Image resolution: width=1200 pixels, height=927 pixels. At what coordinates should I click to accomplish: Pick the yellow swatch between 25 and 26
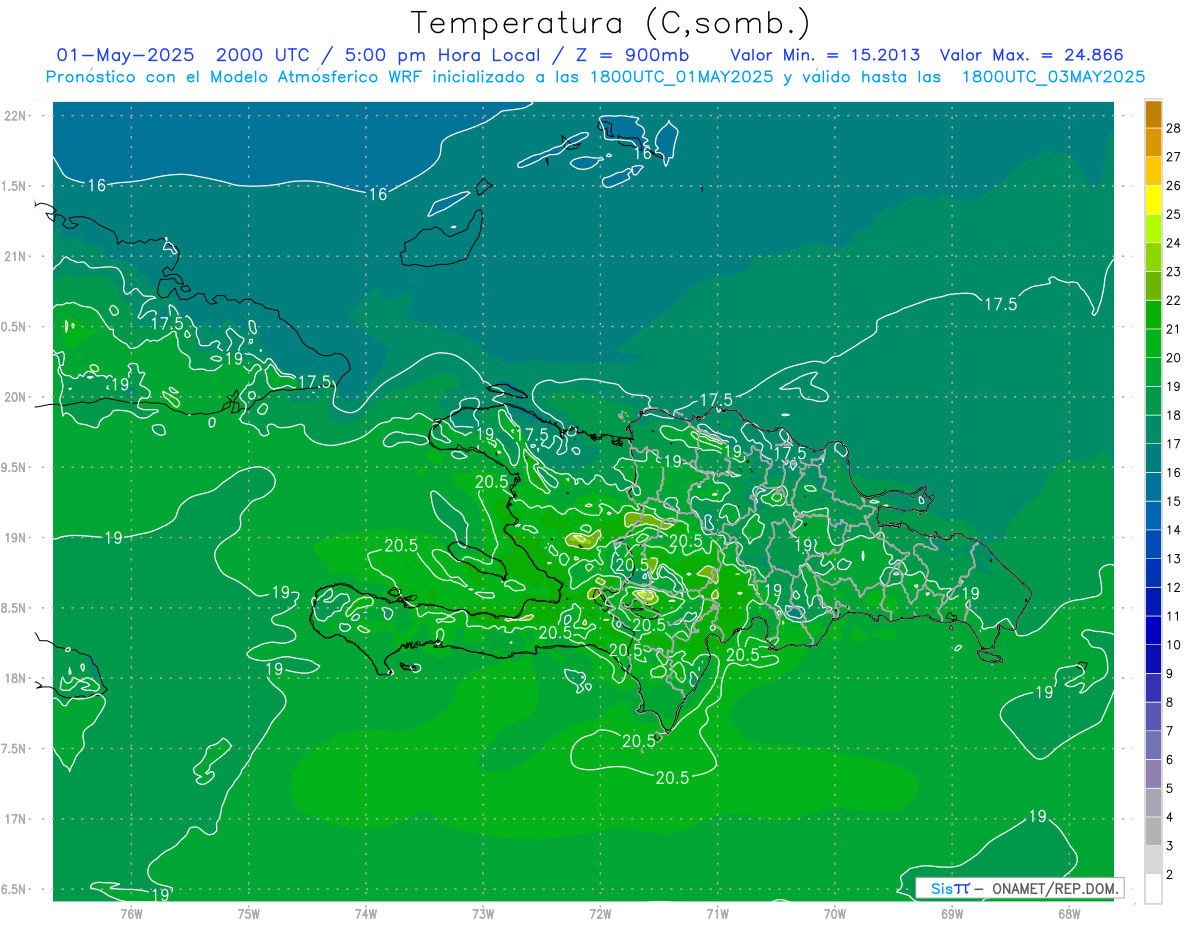pyautogui.click(x=1153, y=200)
